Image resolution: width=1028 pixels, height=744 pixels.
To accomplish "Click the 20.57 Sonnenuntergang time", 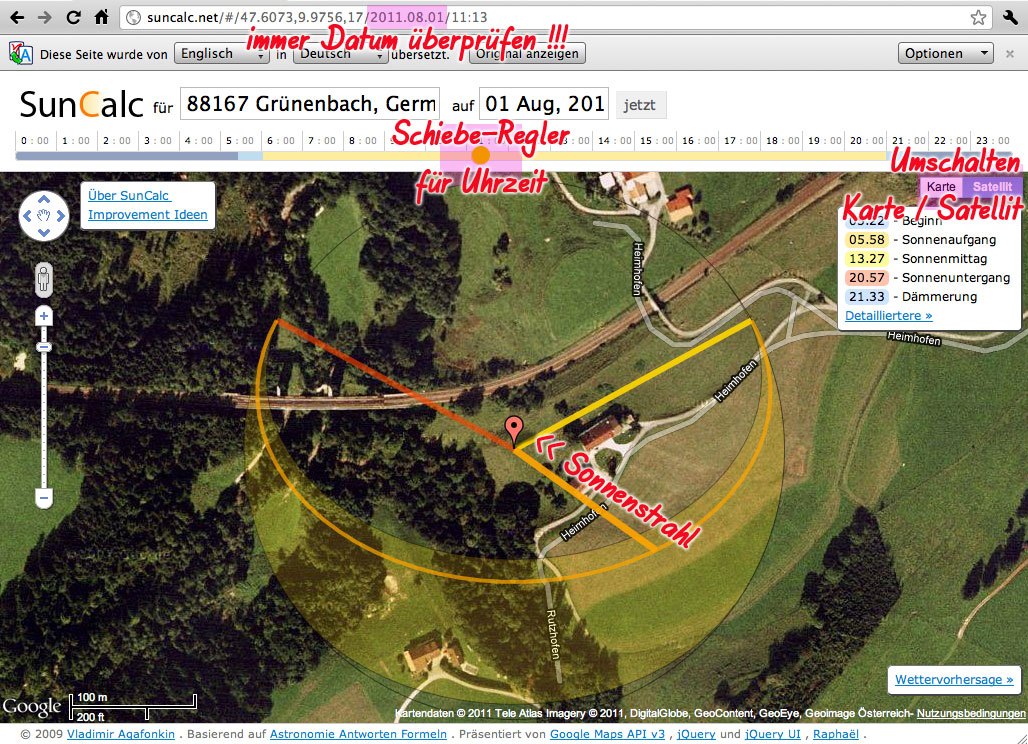I will [x=867, y=278].
